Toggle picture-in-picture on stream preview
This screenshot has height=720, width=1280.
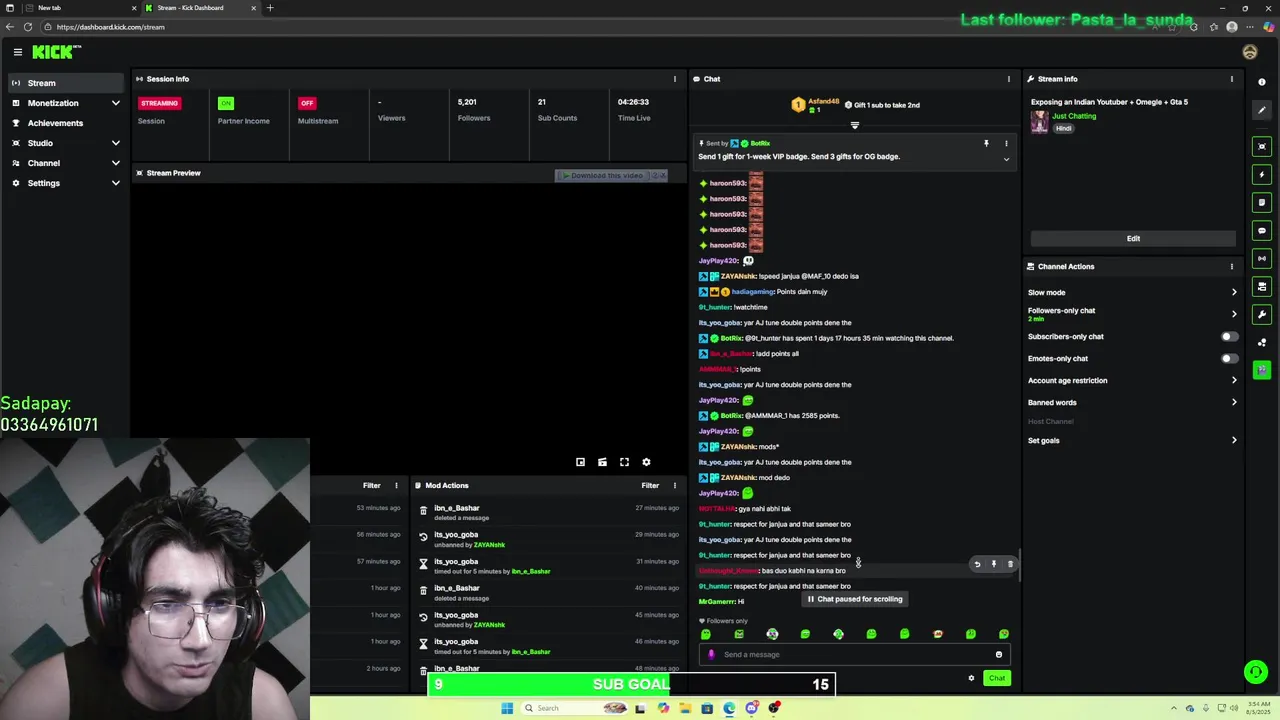[580, 462]
